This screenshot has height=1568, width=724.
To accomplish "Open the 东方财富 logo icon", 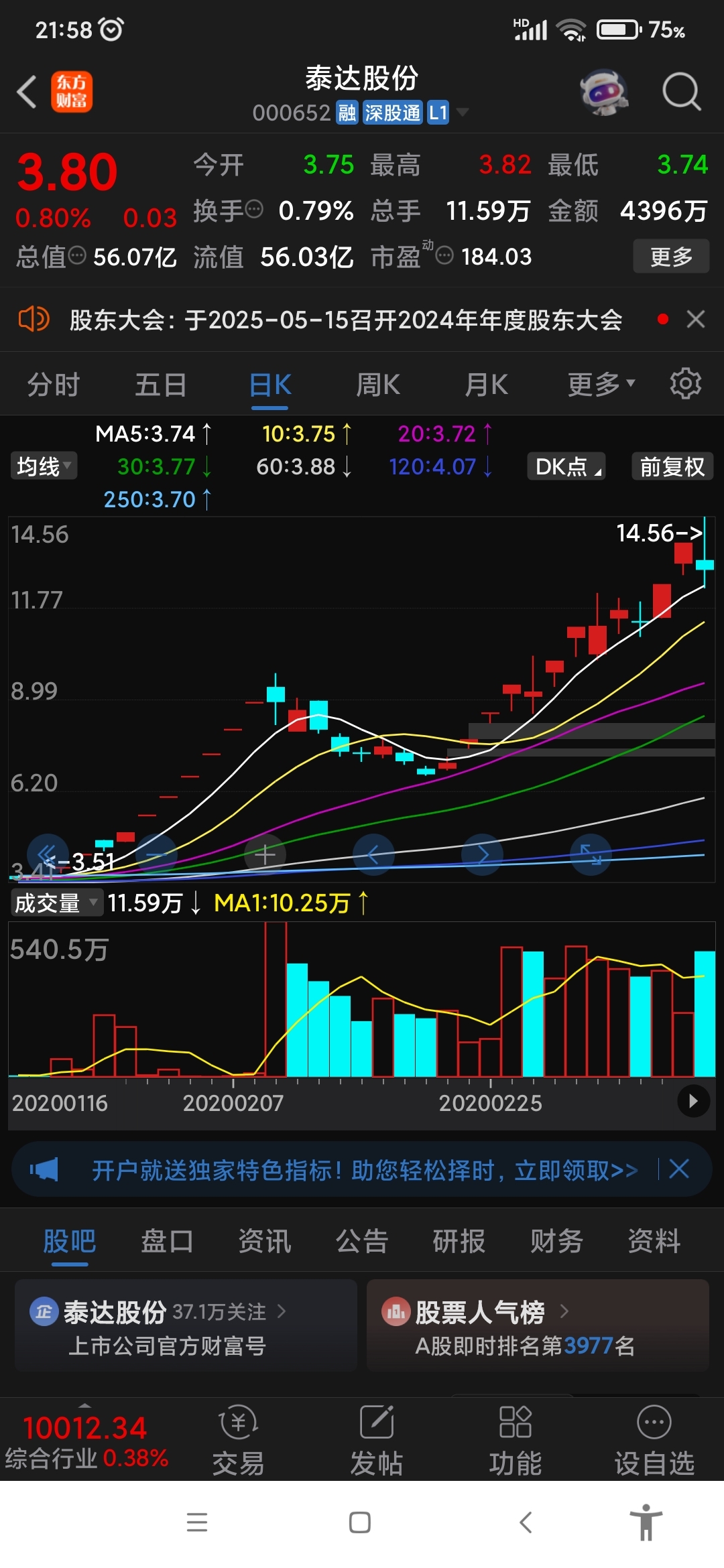I will click(x=72, y=92).
